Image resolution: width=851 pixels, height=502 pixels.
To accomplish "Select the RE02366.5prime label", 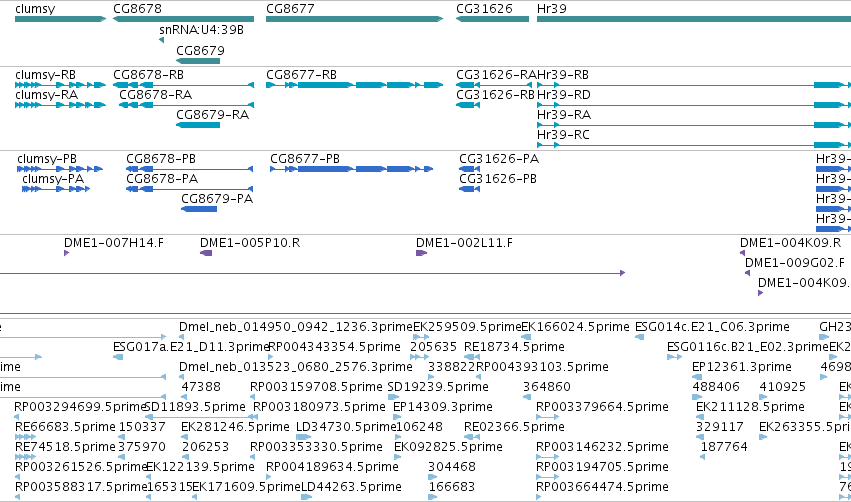I will pyautogui.click(x=514, y=428).
